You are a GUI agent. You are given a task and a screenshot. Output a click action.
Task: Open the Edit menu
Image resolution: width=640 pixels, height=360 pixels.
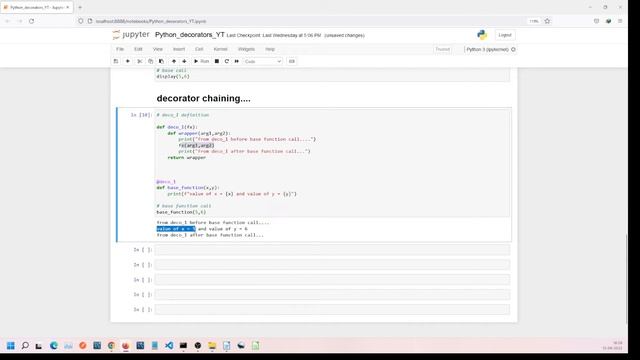pos(138,49)
